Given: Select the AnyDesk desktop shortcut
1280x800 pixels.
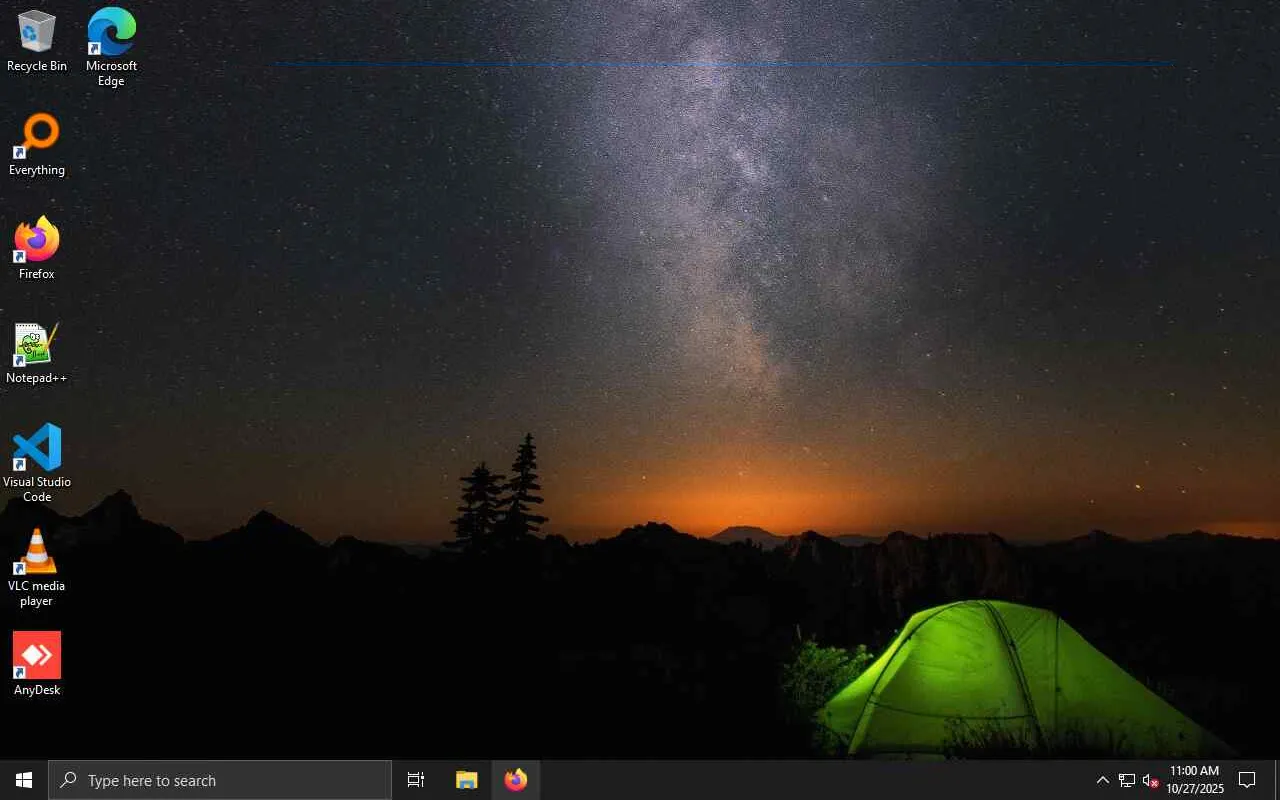Looking at the screenshot, I should pos(37,664).
